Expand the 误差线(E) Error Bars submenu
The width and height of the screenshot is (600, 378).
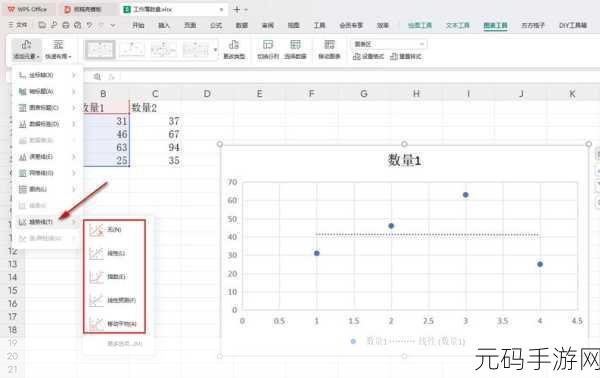coord(47,157)
